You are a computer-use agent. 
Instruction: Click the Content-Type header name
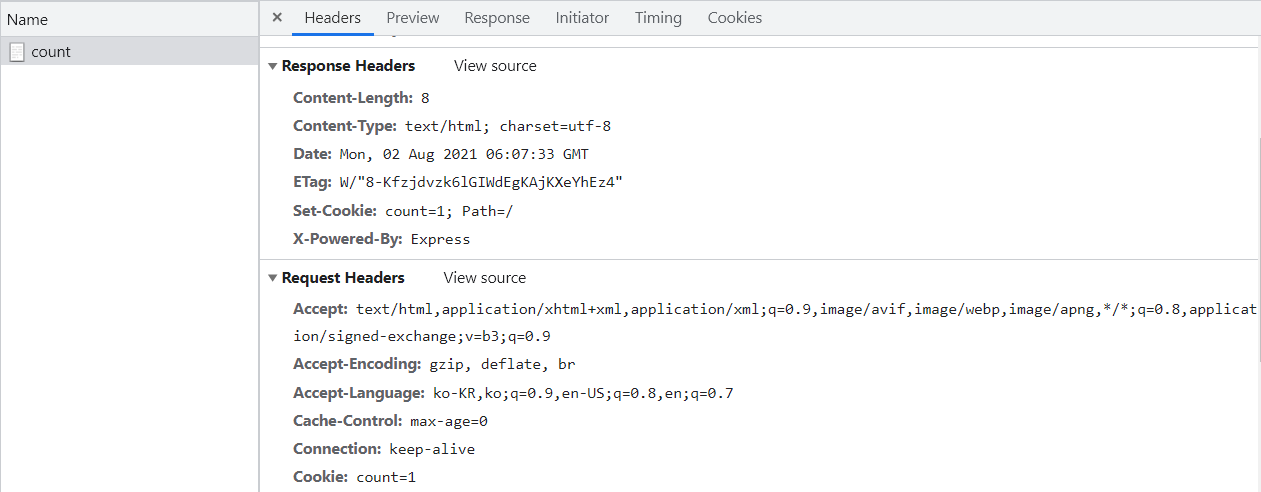(346, 126)
